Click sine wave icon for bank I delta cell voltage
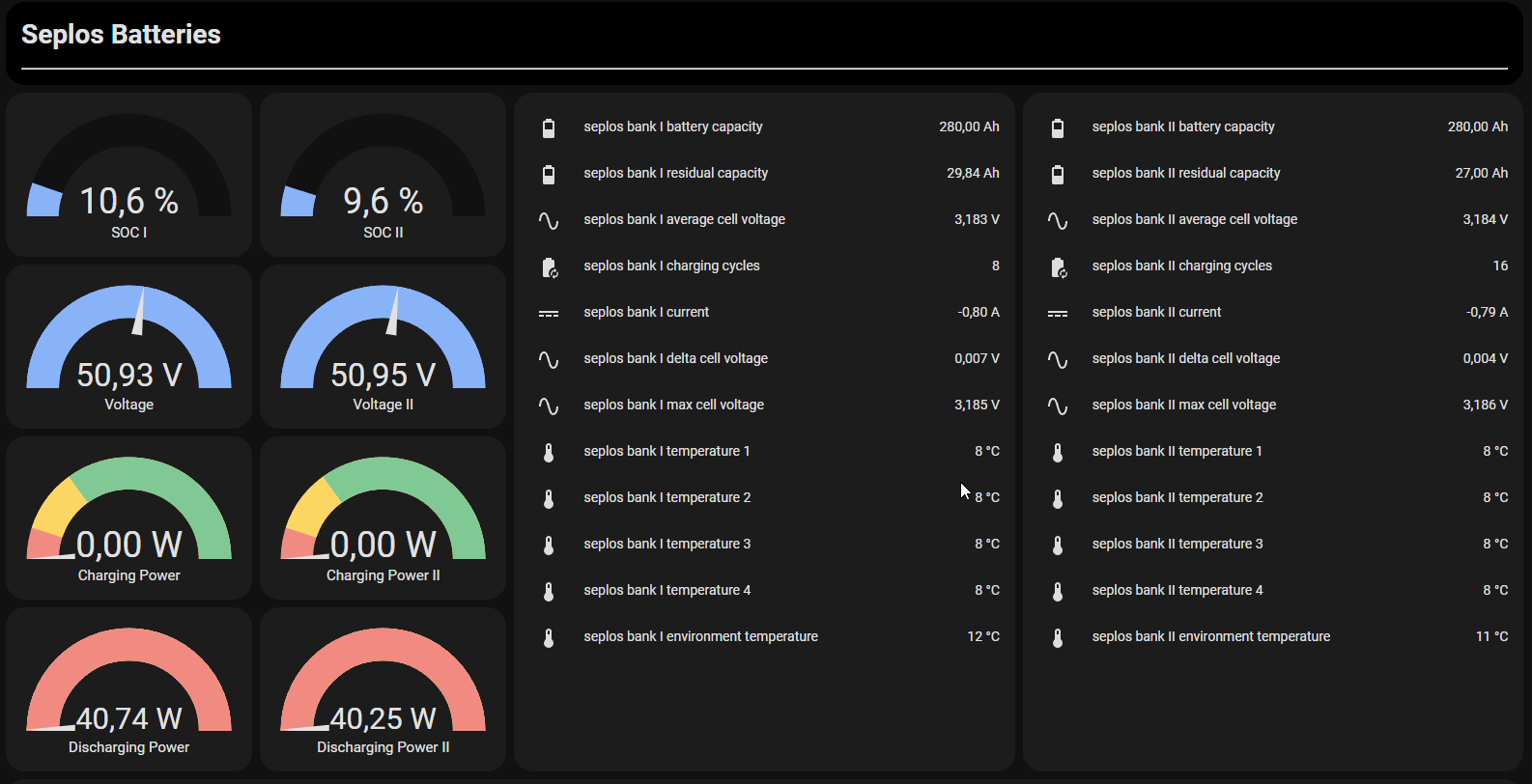This screenshot has height=784, width=1532. click(549, 359)
